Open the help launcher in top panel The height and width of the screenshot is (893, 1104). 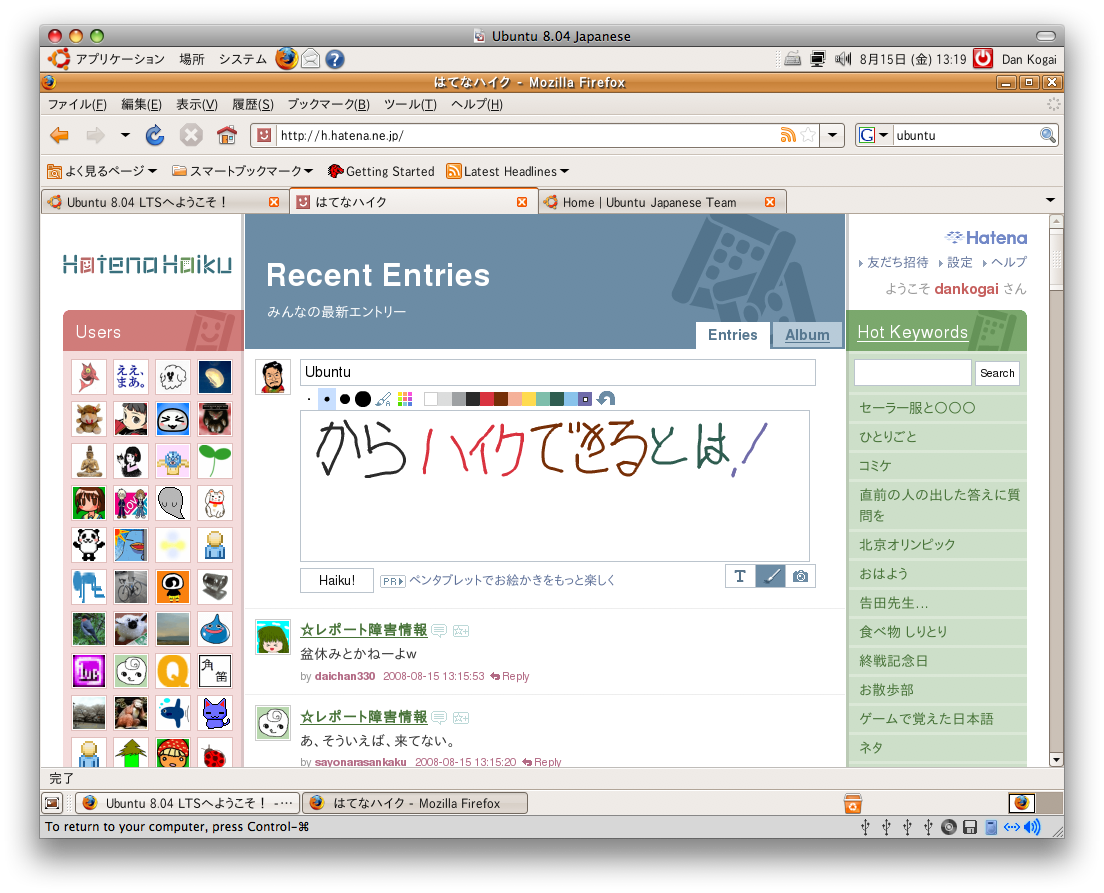click(334, 59)
